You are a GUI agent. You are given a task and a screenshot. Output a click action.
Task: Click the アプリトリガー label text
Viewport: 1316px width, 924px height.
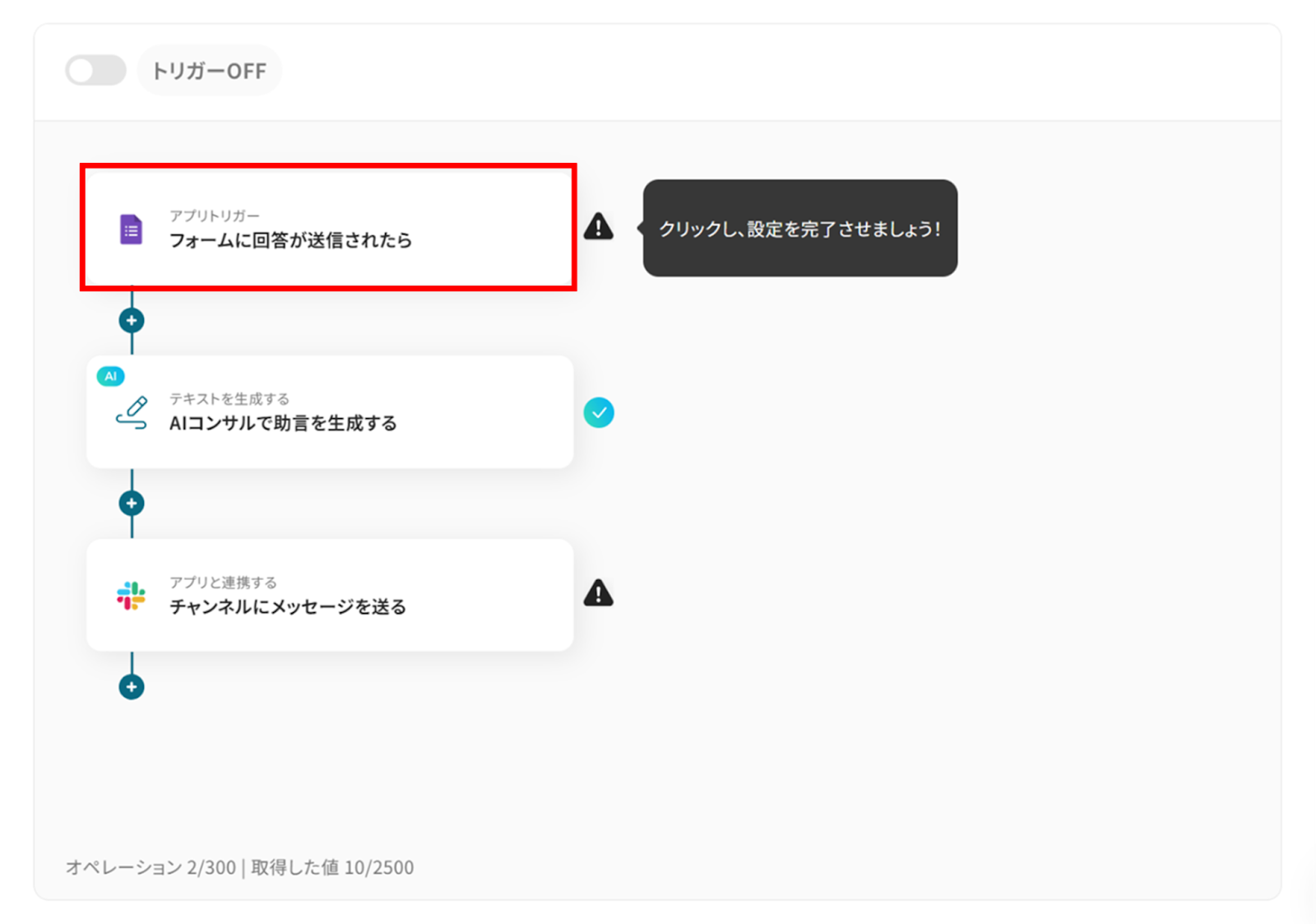click(214, 216)
